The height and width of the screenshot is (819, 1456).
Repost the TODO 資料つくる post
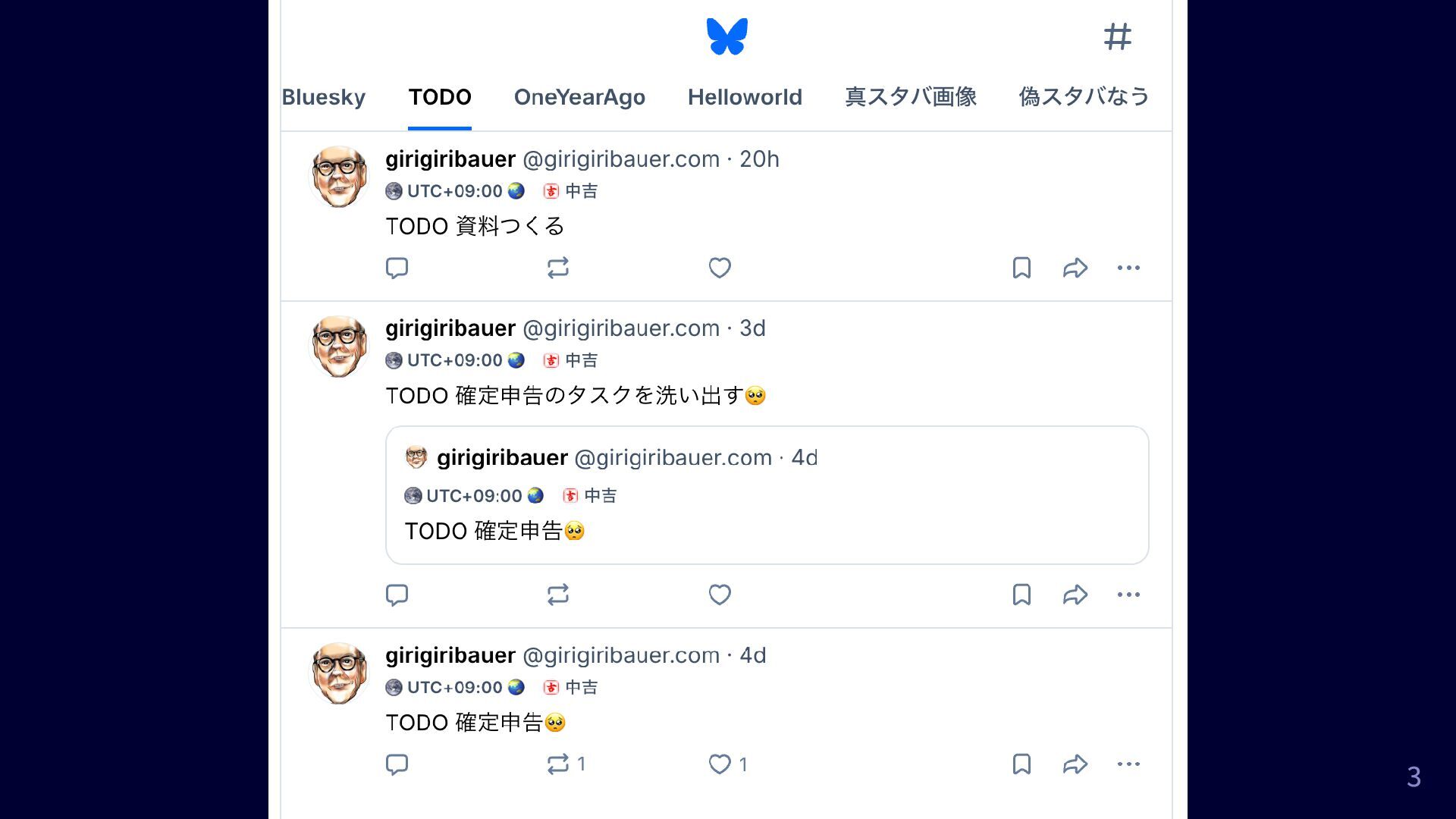tap(558, 268)
